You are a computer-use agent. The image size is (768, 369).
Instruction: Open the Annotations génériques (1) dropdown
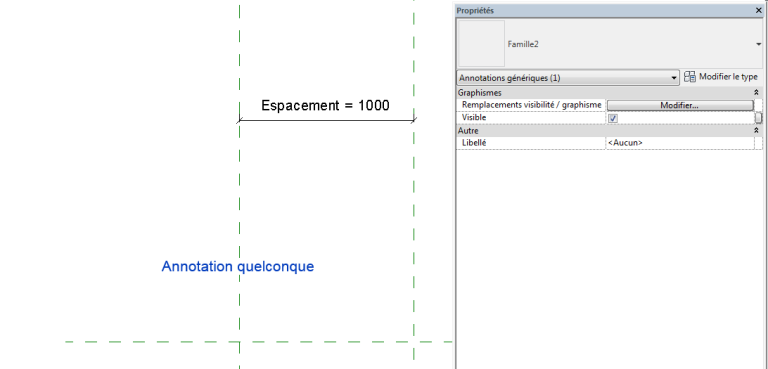[x=568, y=78]
